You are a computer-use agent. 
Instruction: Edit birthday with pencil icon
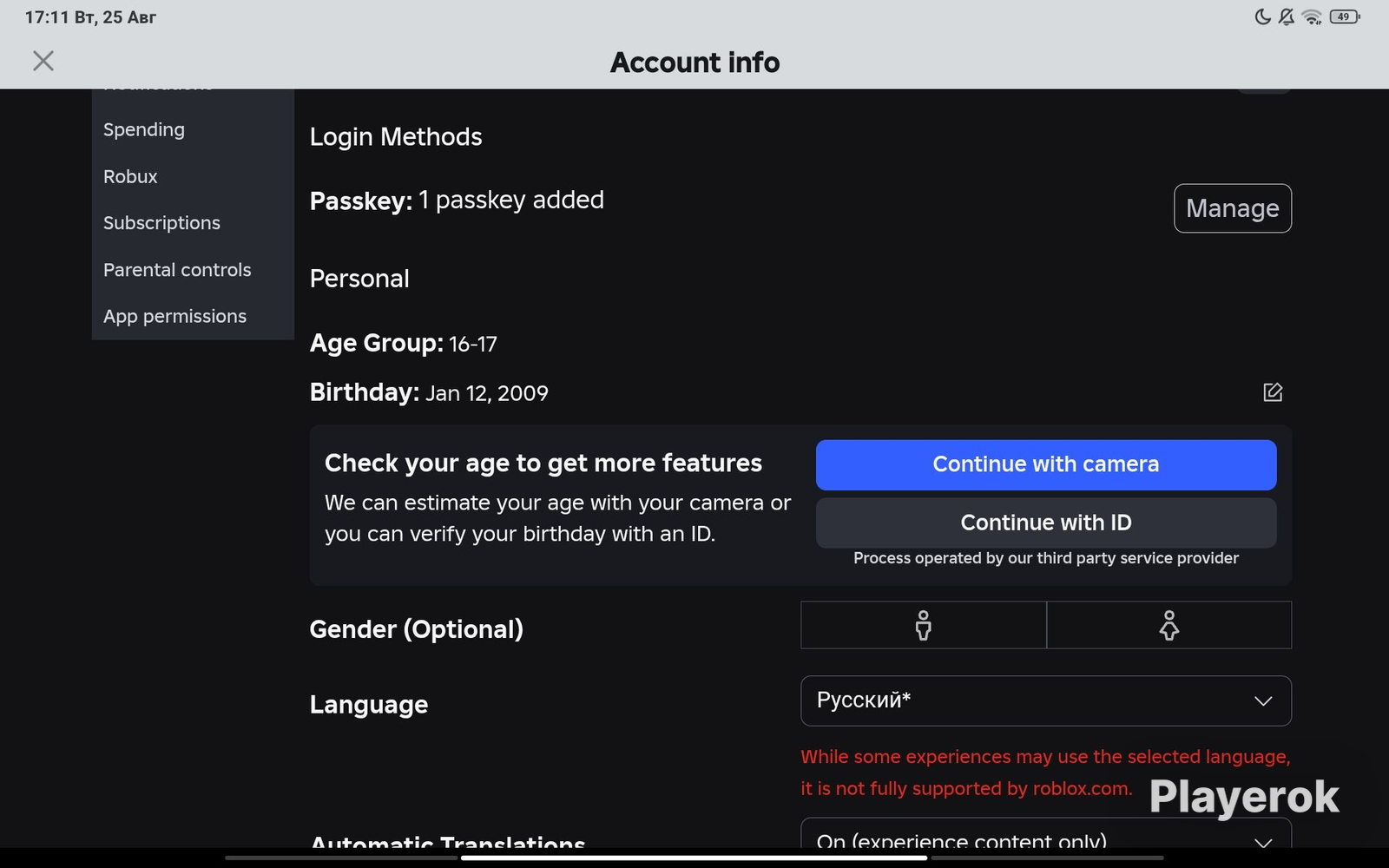coord(1273,392)
